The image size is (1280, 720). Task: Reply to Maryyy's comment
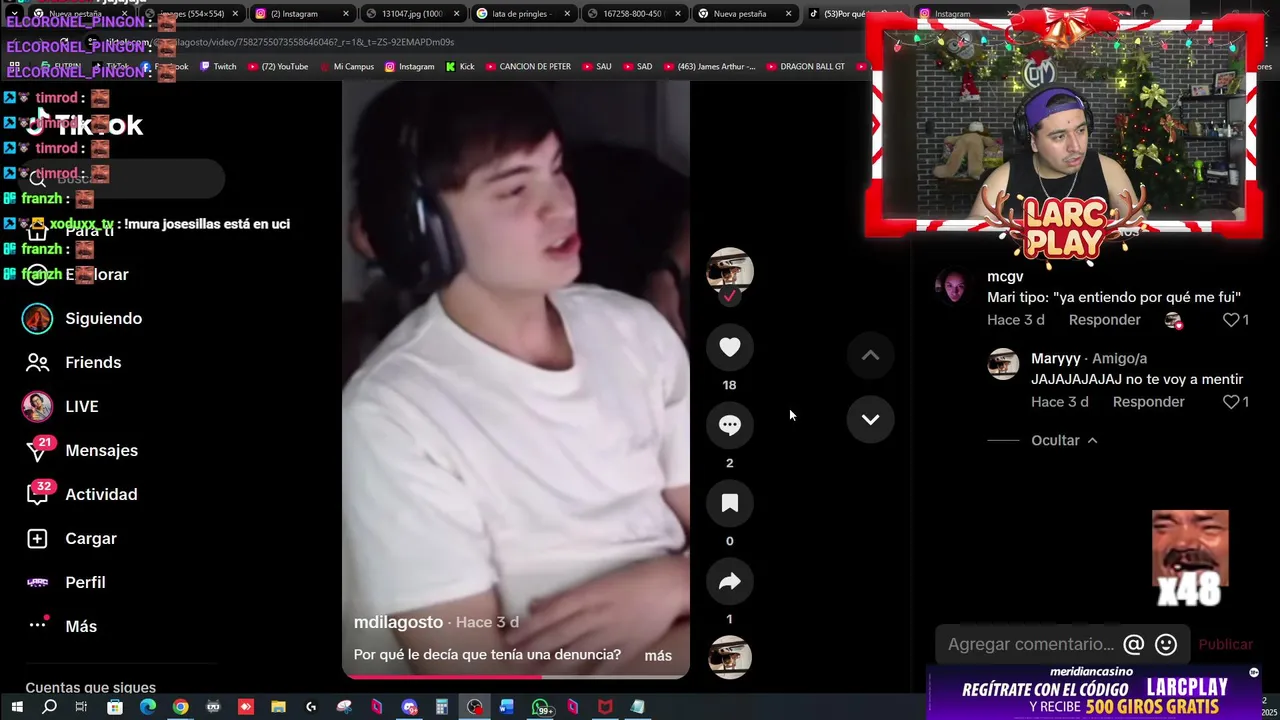(1148, 402)
